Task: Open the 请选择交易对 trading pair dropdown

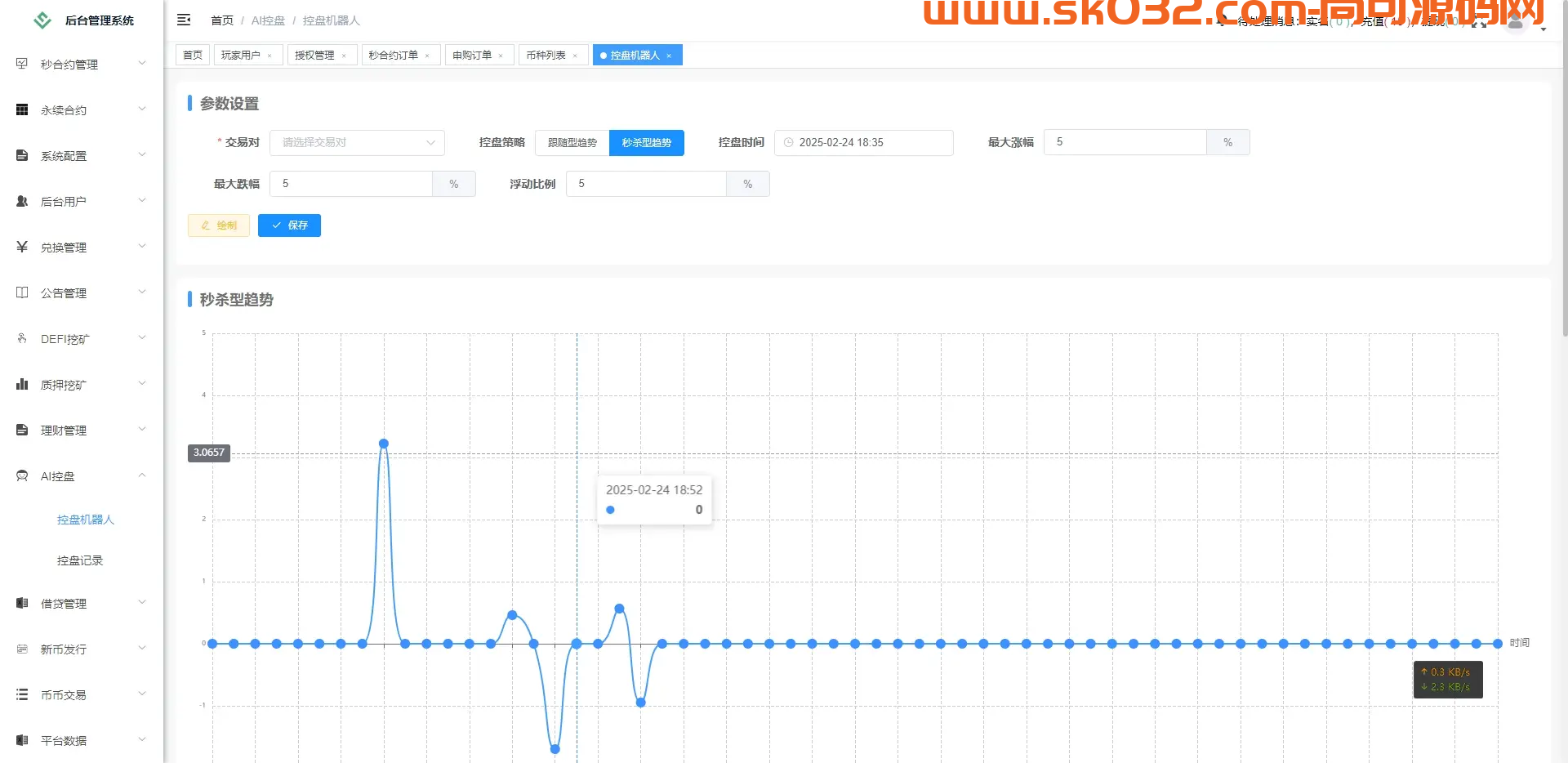Action: point(357,142)
